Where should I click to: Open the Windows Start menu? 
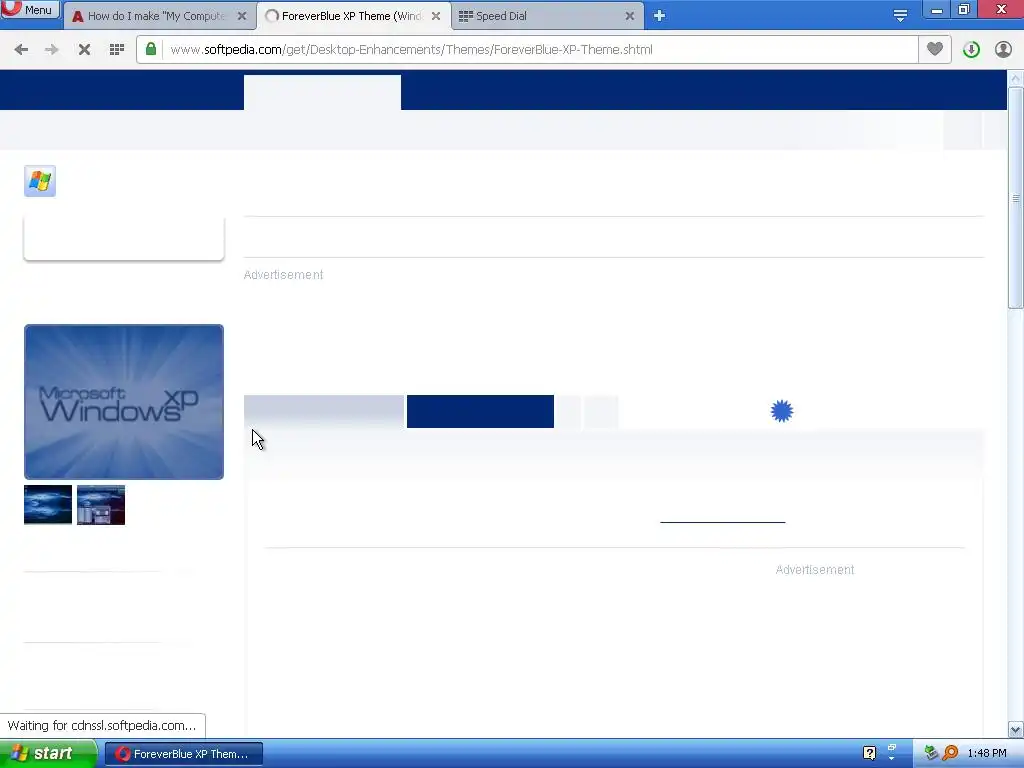click(48, 754)
